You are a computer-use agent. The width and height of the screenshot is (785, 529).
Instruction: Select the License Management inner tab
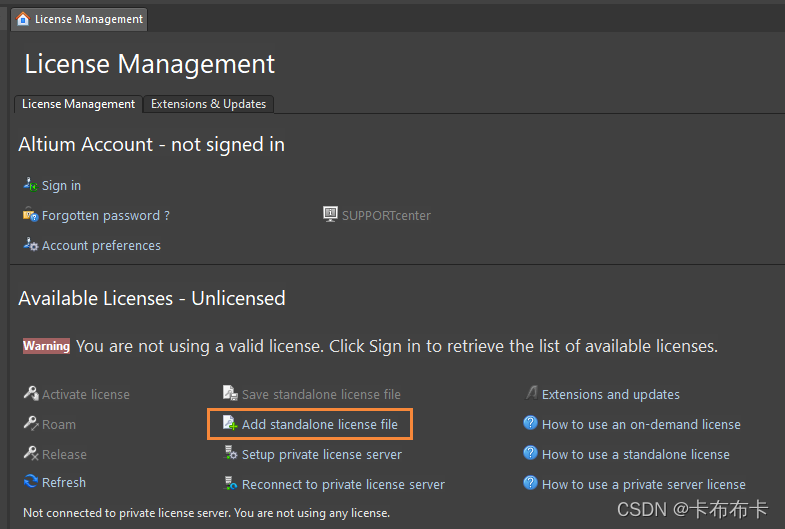pyautogui.click(x=78, y=104)
